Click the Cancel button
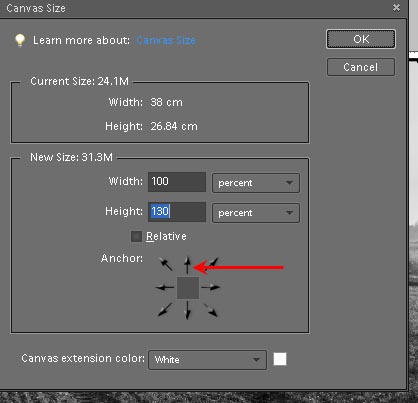 (x=361, y=67)
